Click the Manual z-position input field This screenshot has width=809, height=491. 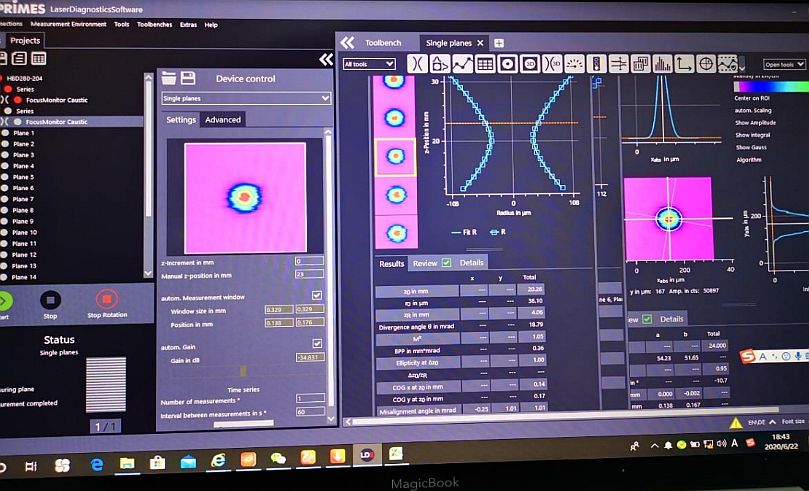310,274
